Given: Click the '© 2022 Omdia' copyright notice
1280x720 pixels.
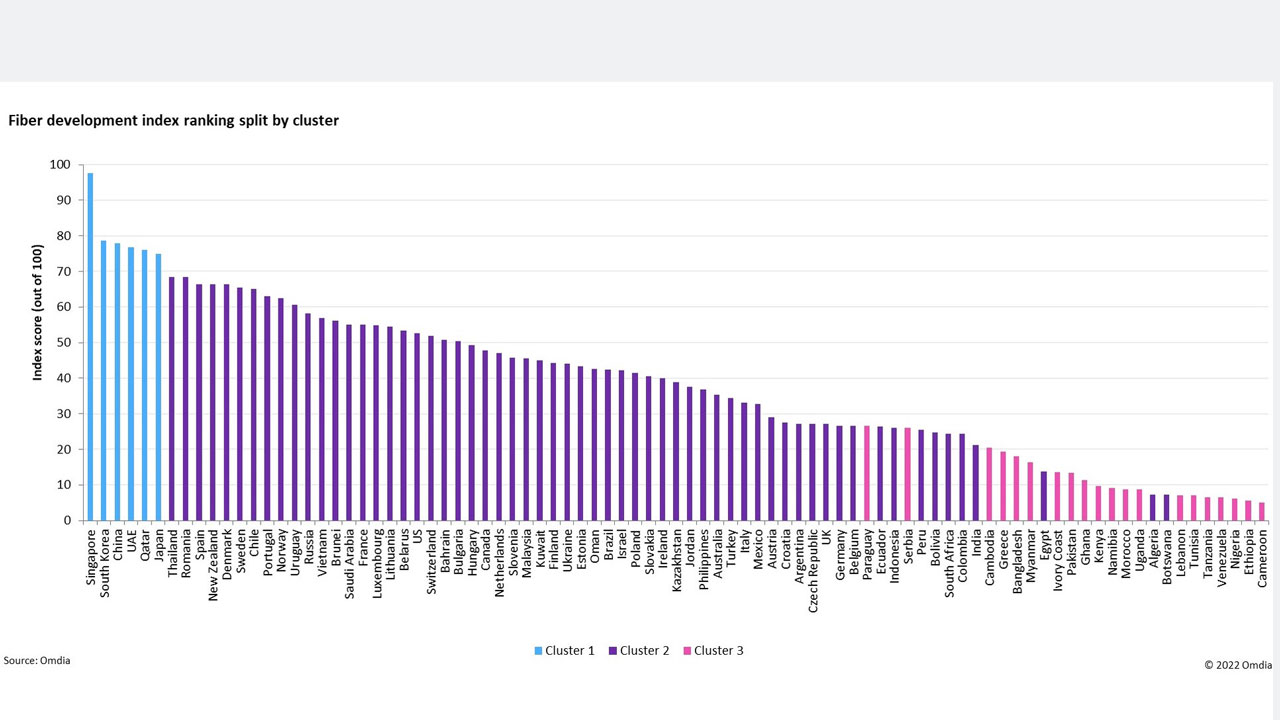Looking at the screenshot, I should pos(1237,664).
